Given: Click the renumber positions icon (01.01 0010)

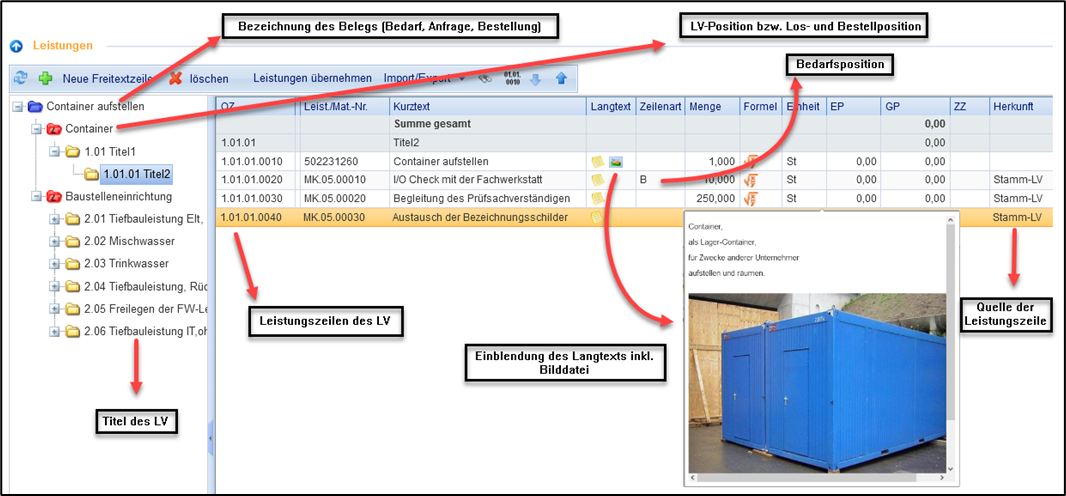Looking at the screenshot, I should (512, 78).
